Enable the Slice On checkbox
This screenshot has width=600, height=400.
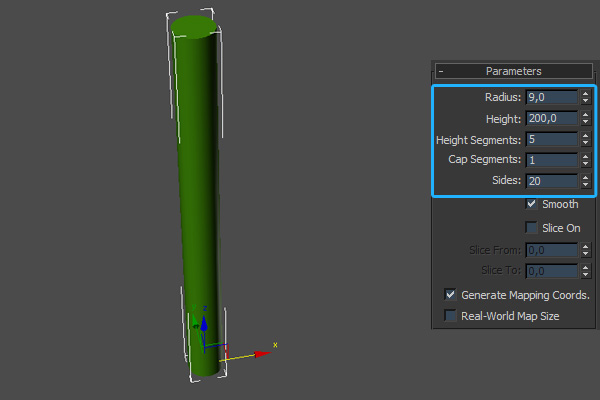pos(532,228)
